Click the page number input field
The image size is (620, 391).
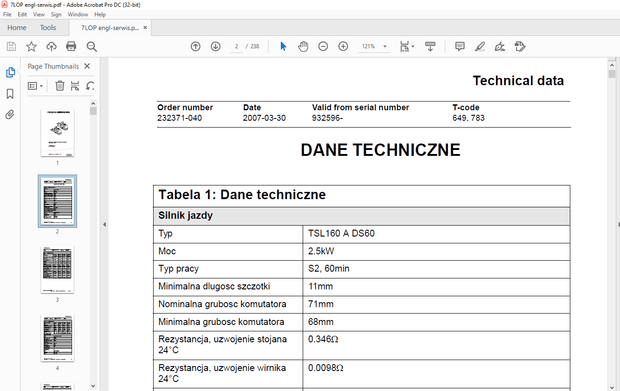point(236,47)
